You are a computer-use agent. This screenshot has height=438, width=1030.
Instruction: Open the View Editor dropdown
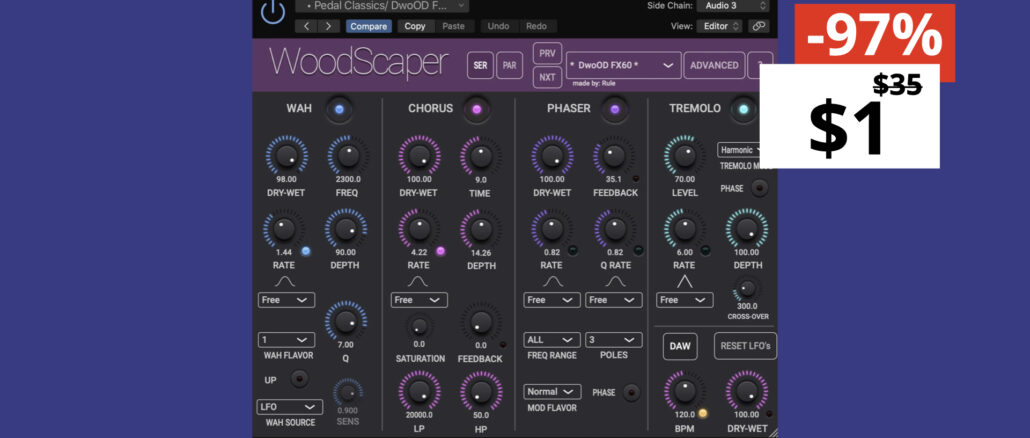click(719, 26)
